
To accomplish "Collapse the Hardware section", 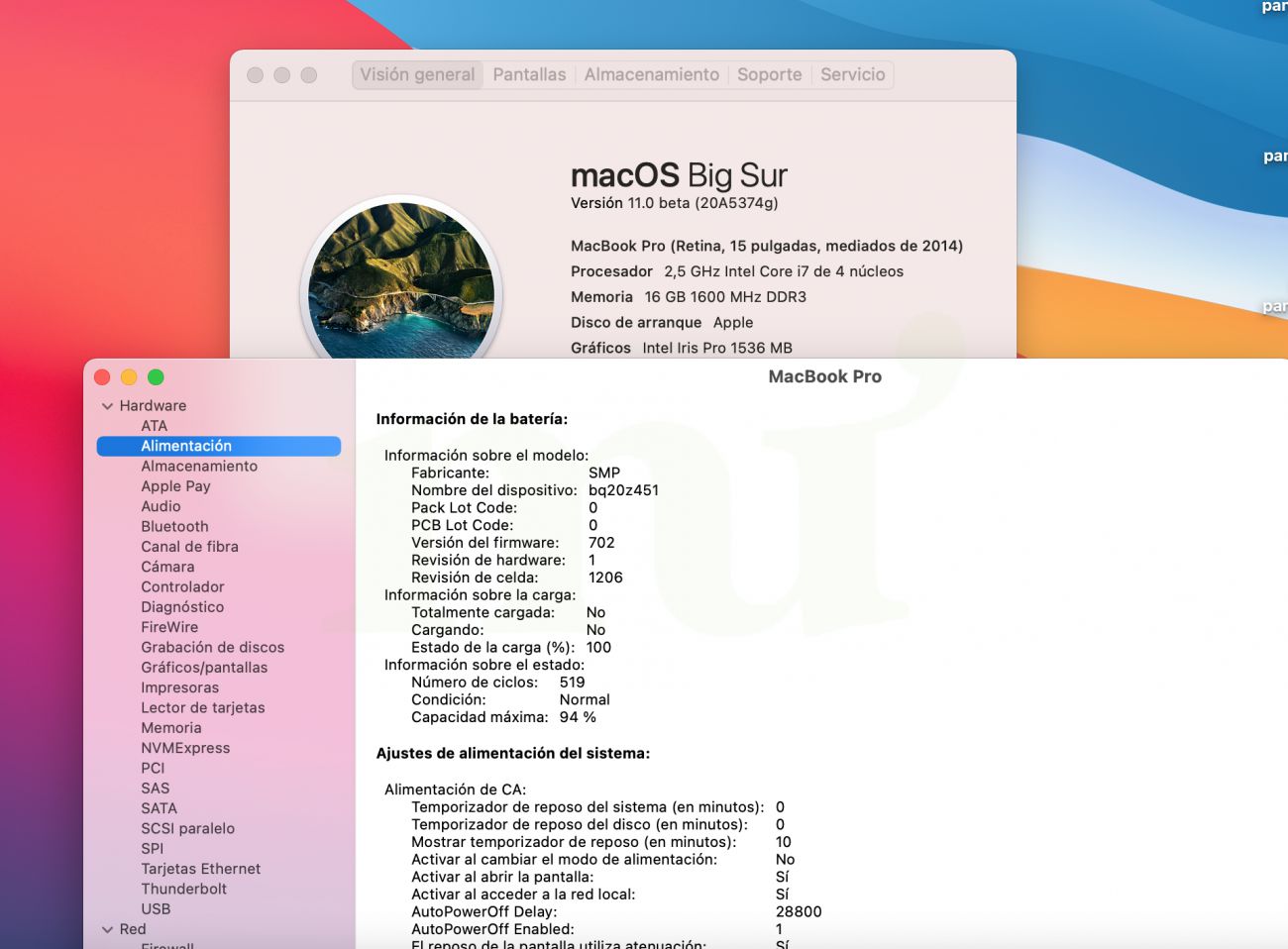I will pos(107,406).
